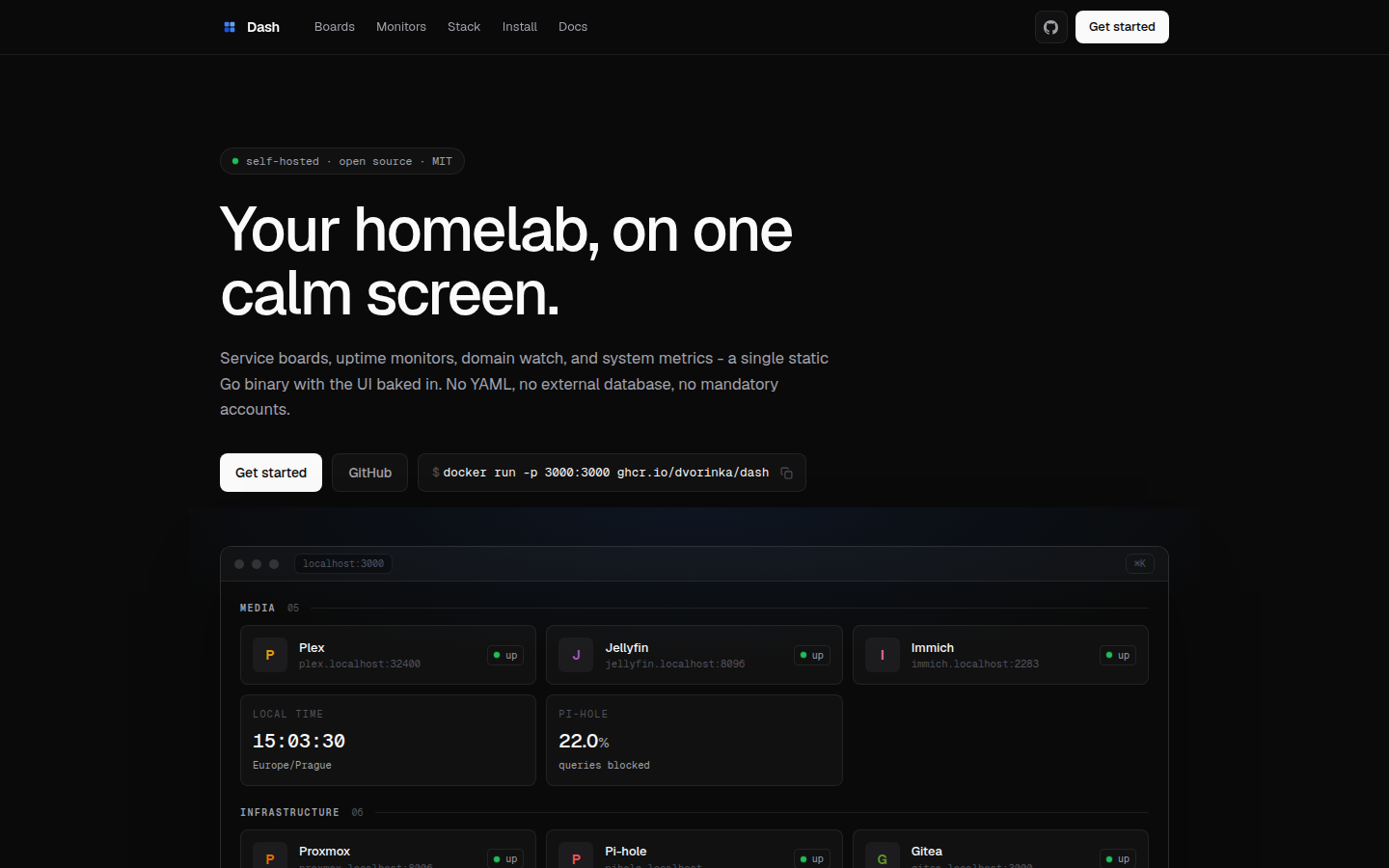Viewport: 1389px width, 868px height.
Task: Select the Plex service card title
Action: [312, 647]
